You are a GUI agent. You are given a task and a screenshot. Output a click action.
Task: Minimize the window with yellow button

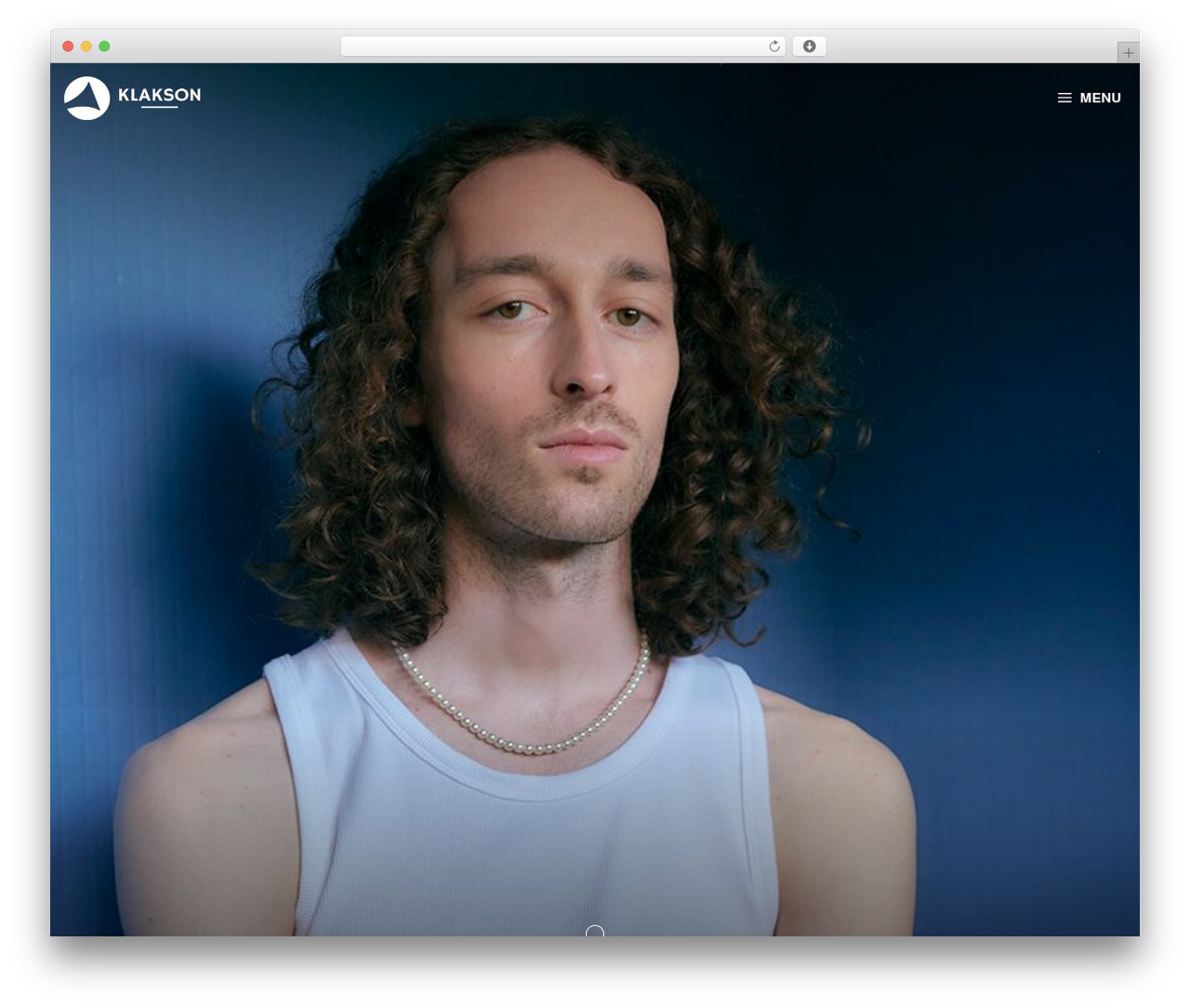86,46
